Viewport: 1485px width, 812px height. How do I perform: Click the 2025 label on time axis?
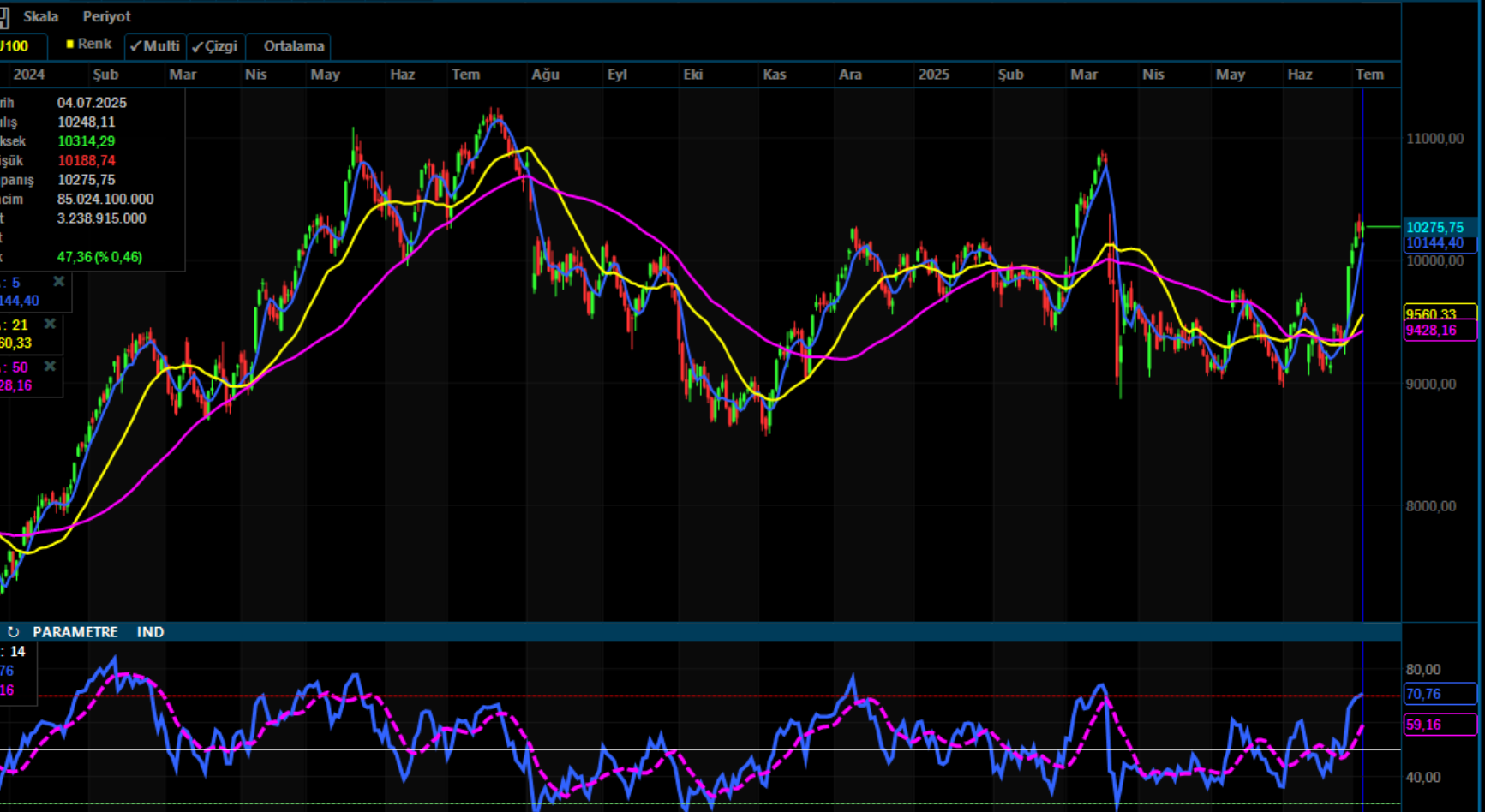pyautogui.click(x=934, y=75)
